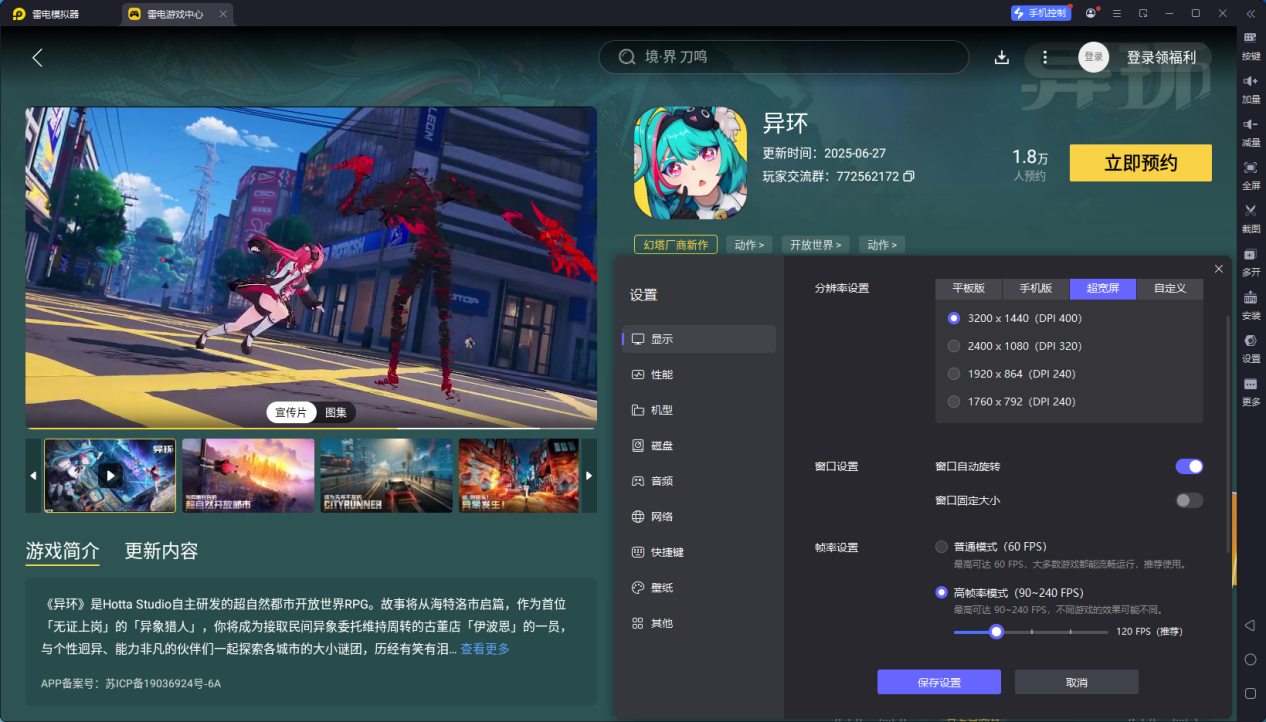Open 网络 settings category

[699, 517]
